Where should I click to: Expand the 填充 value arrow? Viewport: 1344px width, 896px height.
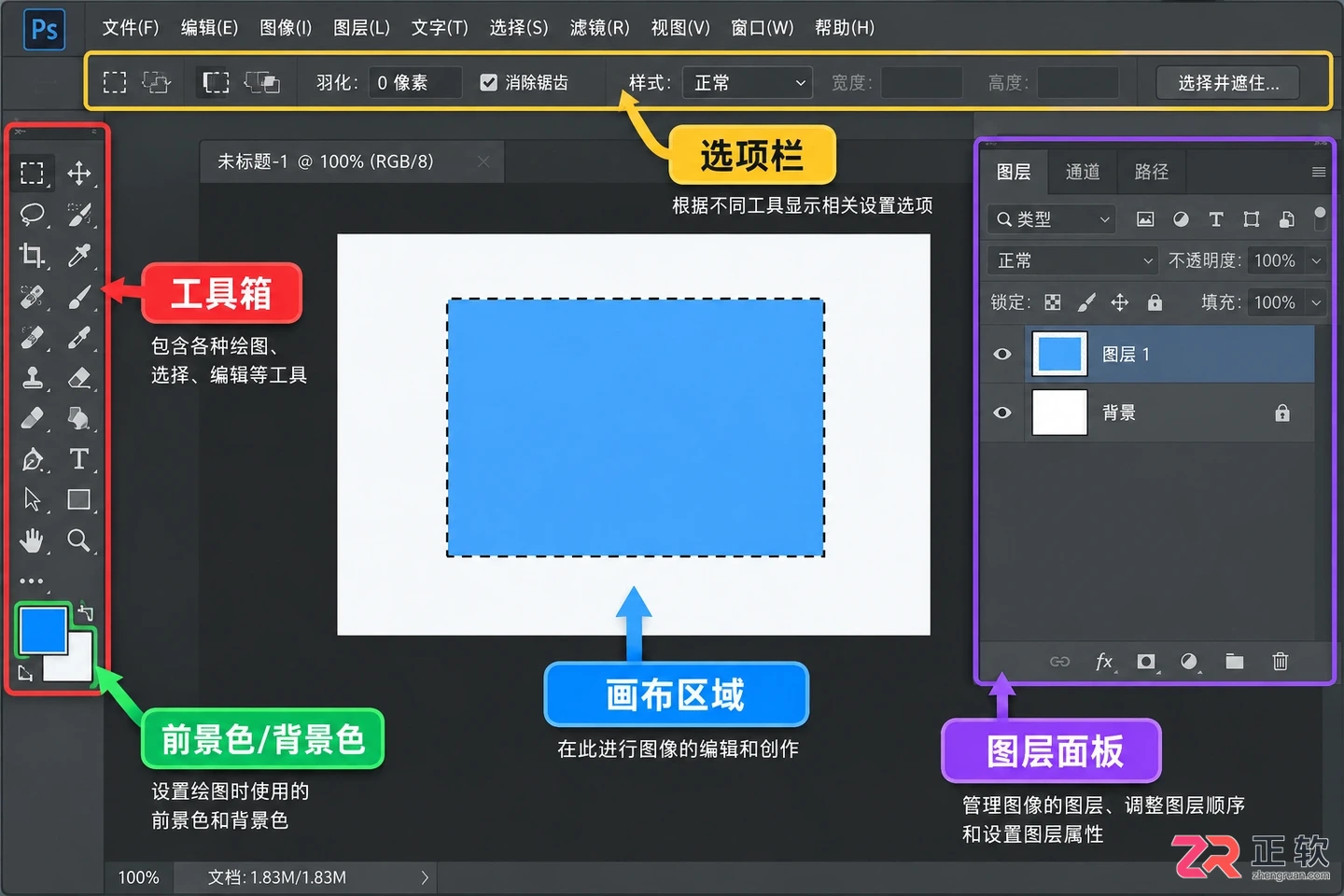(1317, 302)
